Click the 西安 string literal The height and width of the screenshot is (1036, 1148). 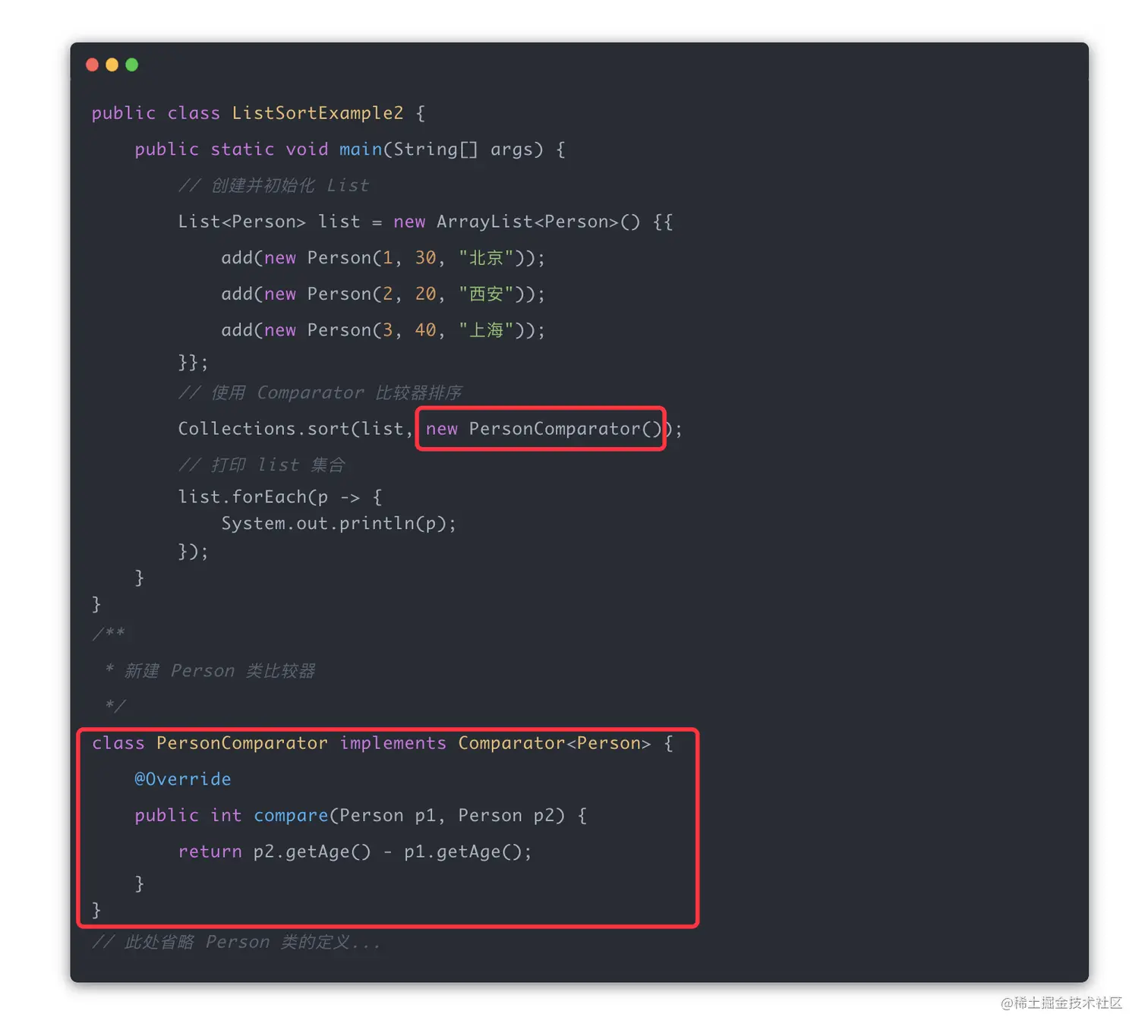486,294
